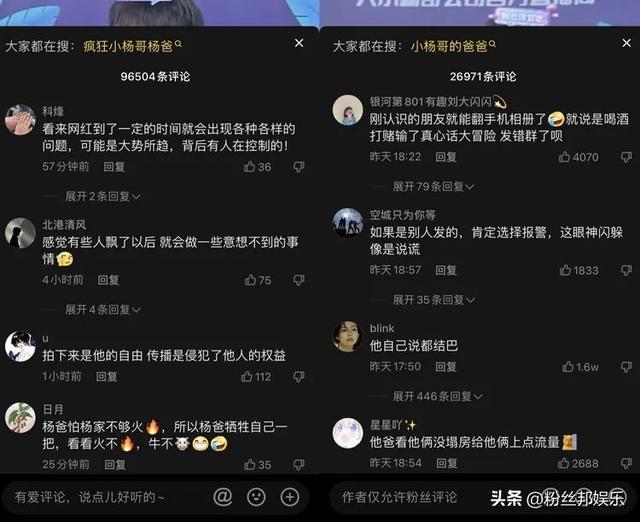Image resolution: width=640 pixels, height=522 pixels.
Task: Tap the @ mention icon in comment bar
Action: click(x=223, y=497)
